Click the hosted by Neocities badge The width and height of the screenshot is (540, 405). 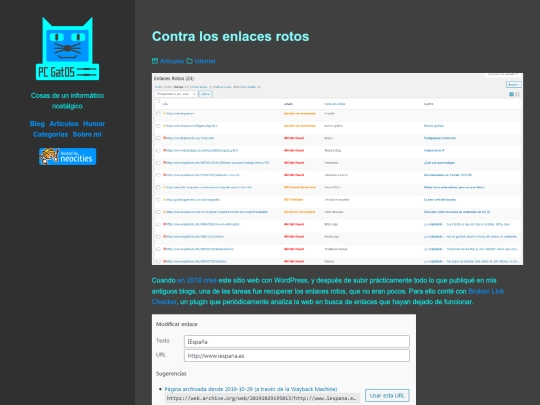[68, 156]
